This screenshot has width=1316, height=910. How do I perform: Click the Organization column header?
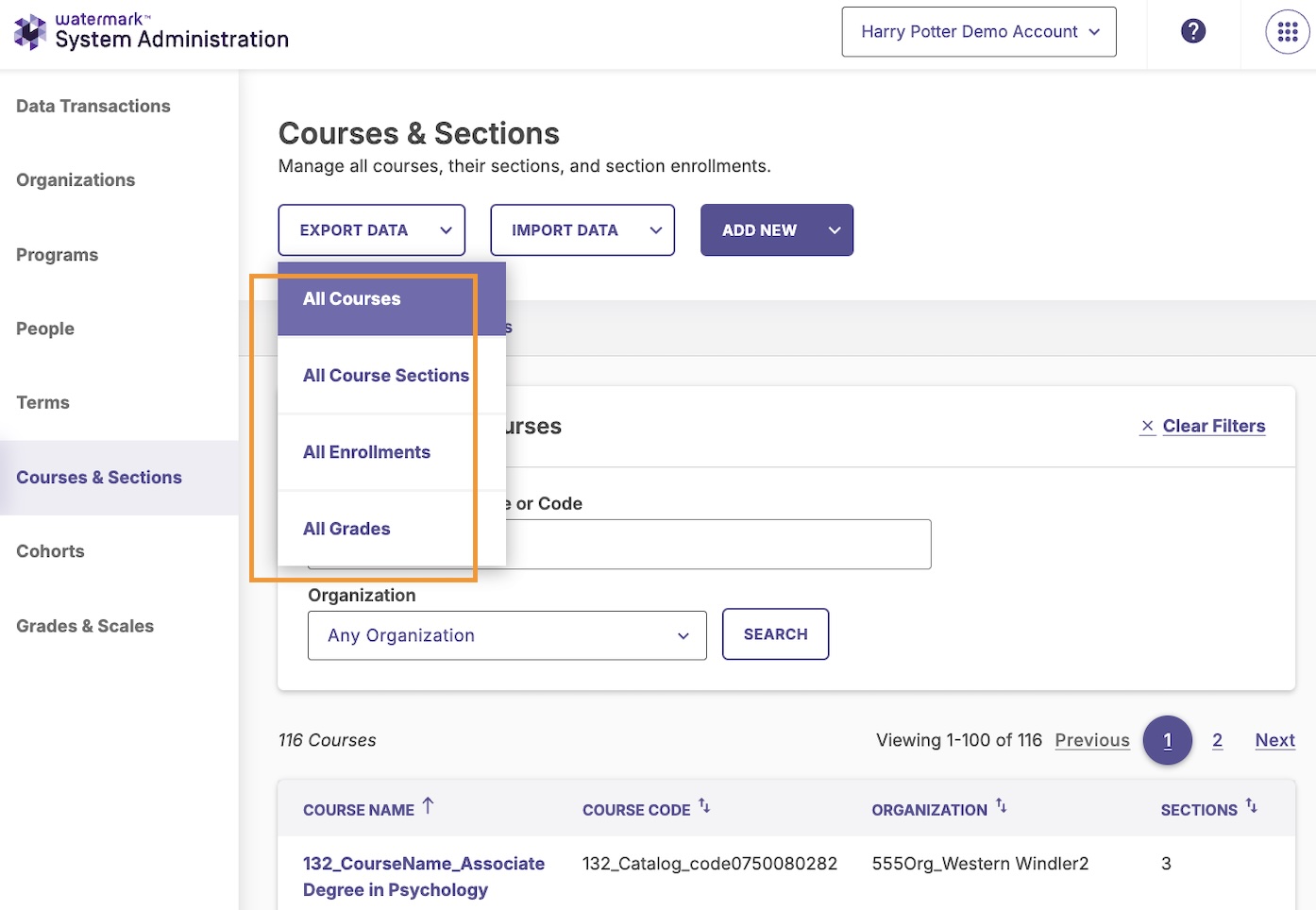coord(930,810)
